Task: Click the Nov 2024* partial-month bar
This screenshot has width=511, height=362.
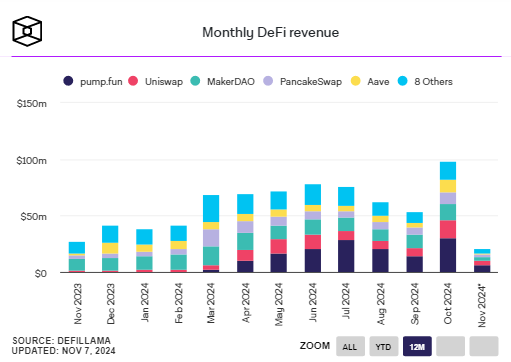Action: click(x=482, y=261)
